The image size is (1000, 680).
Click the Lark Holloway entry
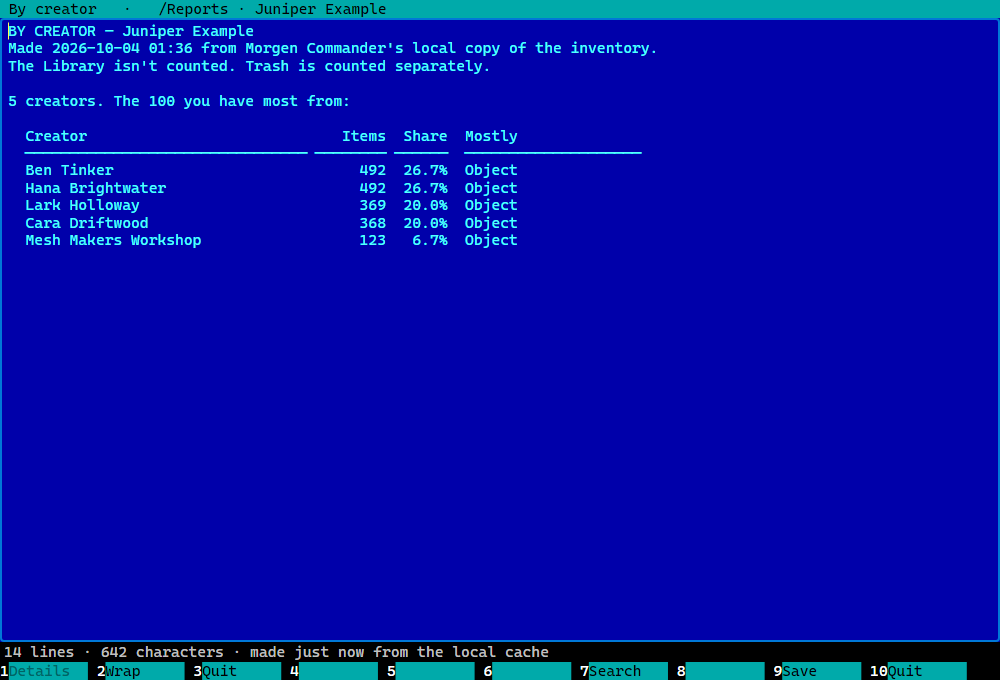[271, 205]
